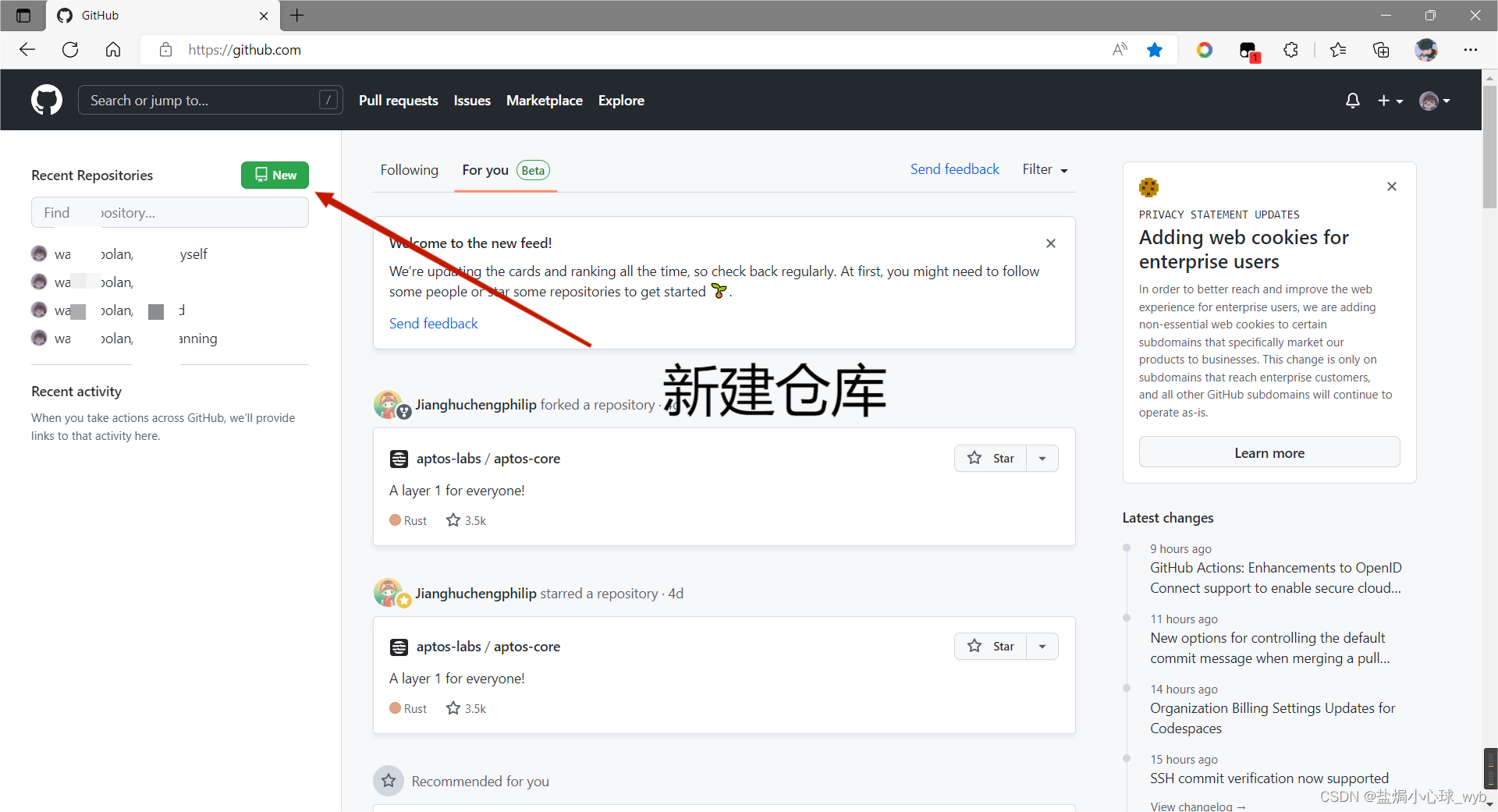Viewport: 1498px width, 812px height.
Task: Open aptos-labs / aptos-core link in forked card
Action: 488,459
